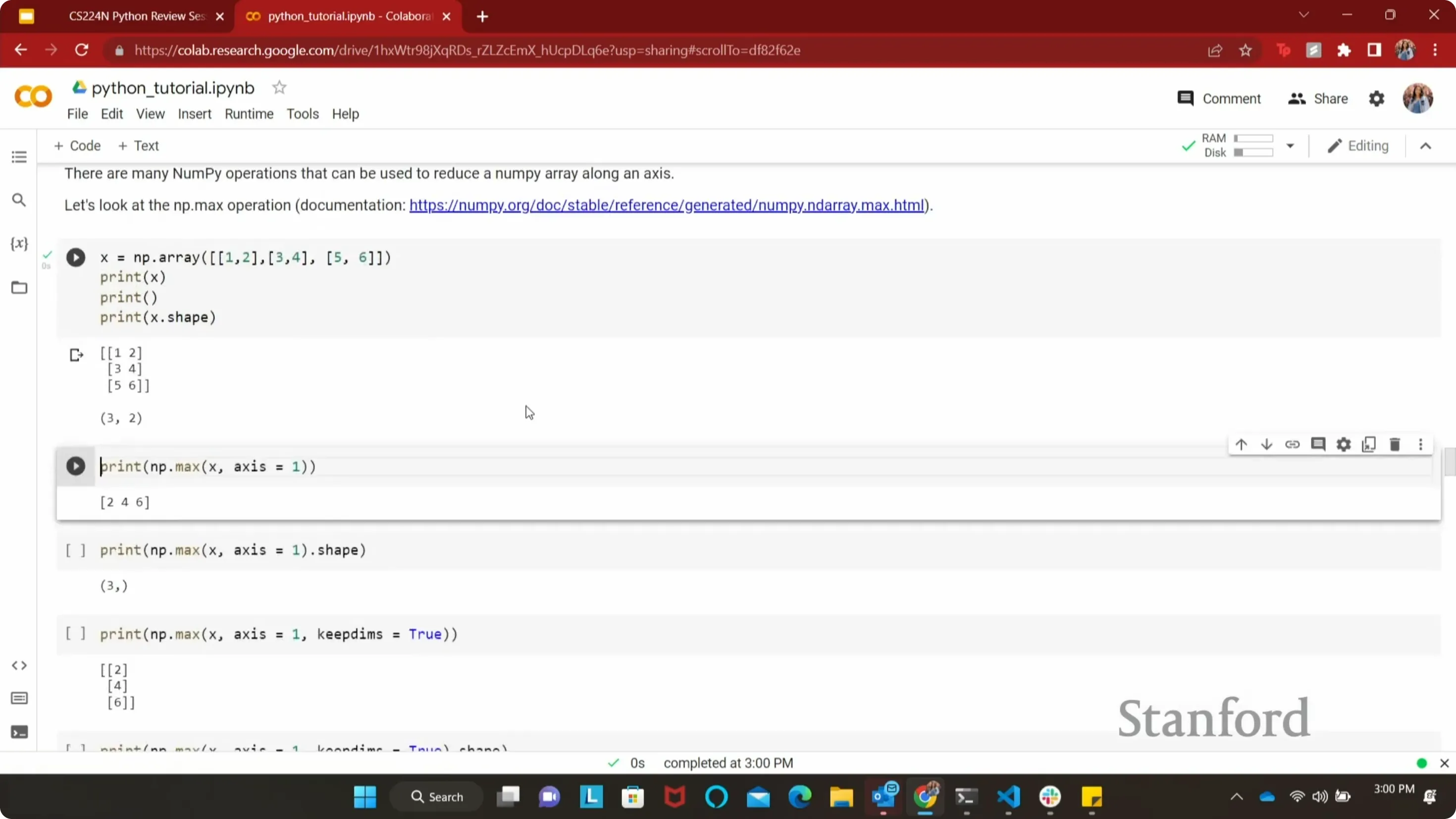Screen dimensions: 1456x819
Task: Open the Files folder sidebar icon
Action: coord(19,288)
